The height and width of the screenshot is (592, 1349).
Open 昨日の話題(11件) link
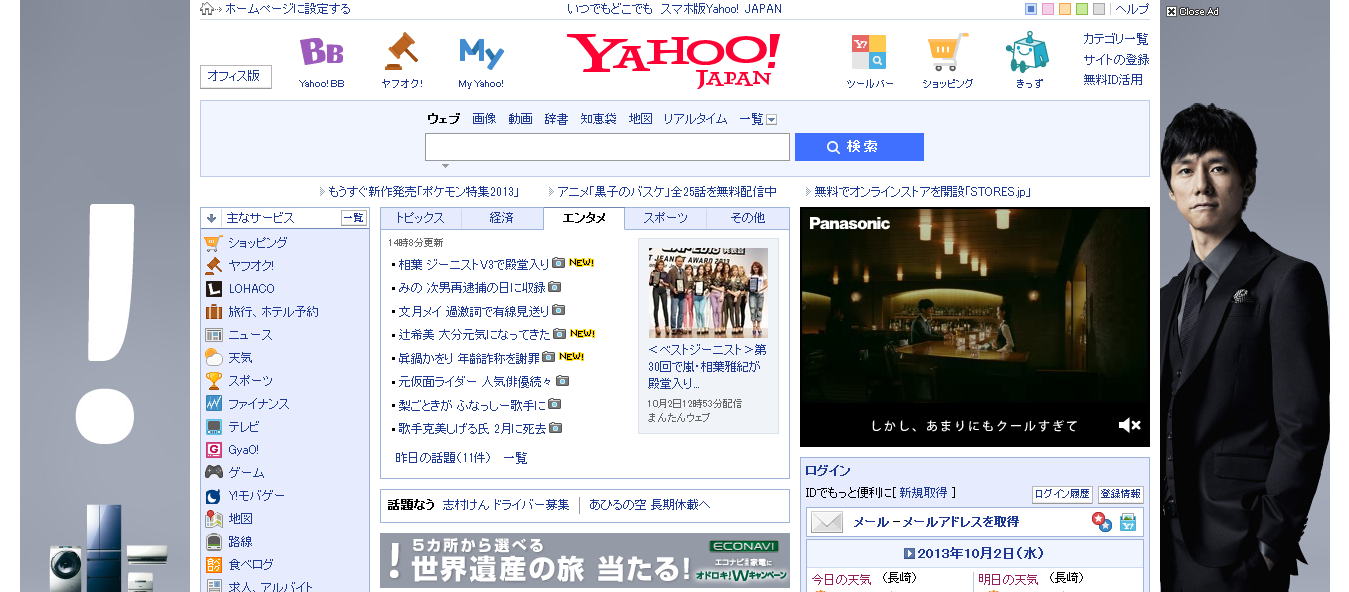point(443,458)
